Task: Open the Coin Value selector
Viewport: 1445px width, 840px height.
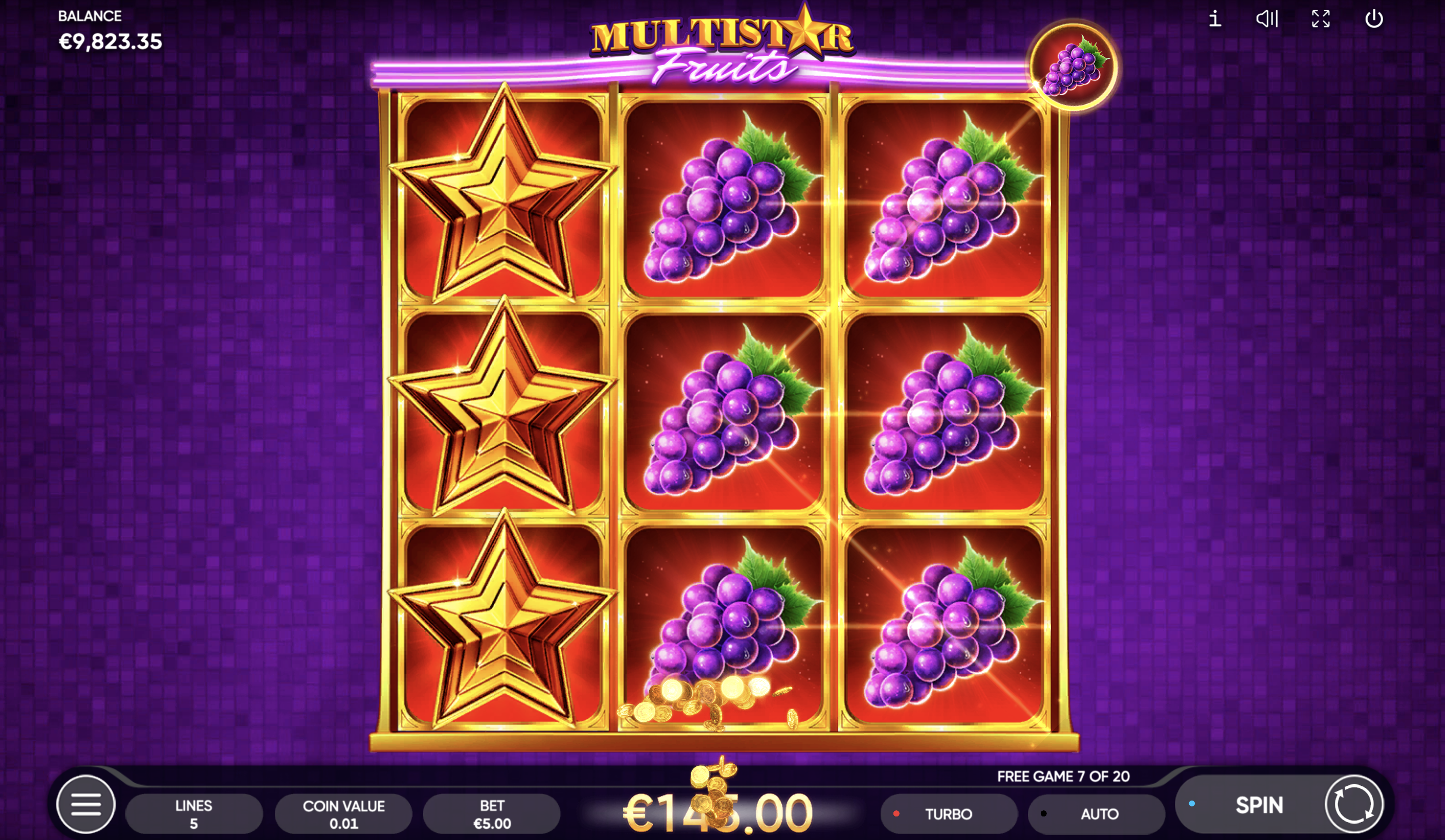Action: pyautogui.click(x=343, y=813)
